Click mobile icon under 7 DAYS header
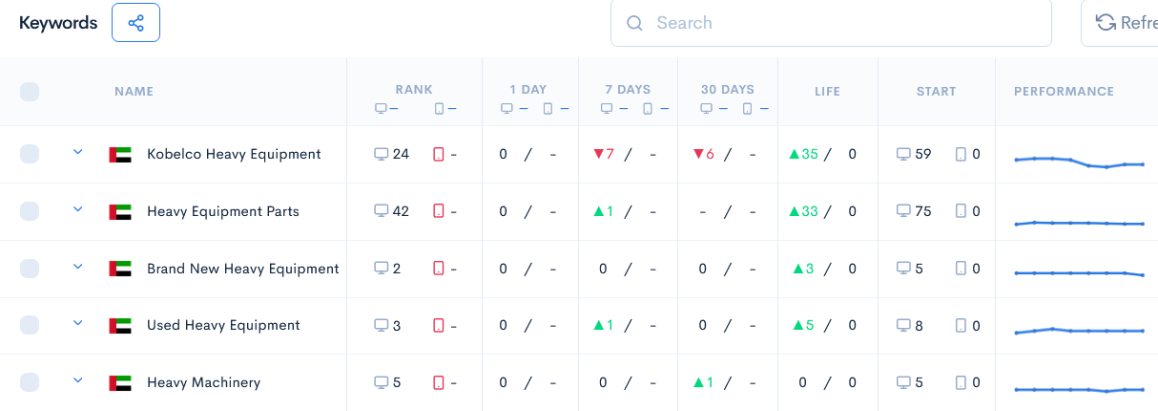Screen dimensions: 1158x411 pos(648,108)
